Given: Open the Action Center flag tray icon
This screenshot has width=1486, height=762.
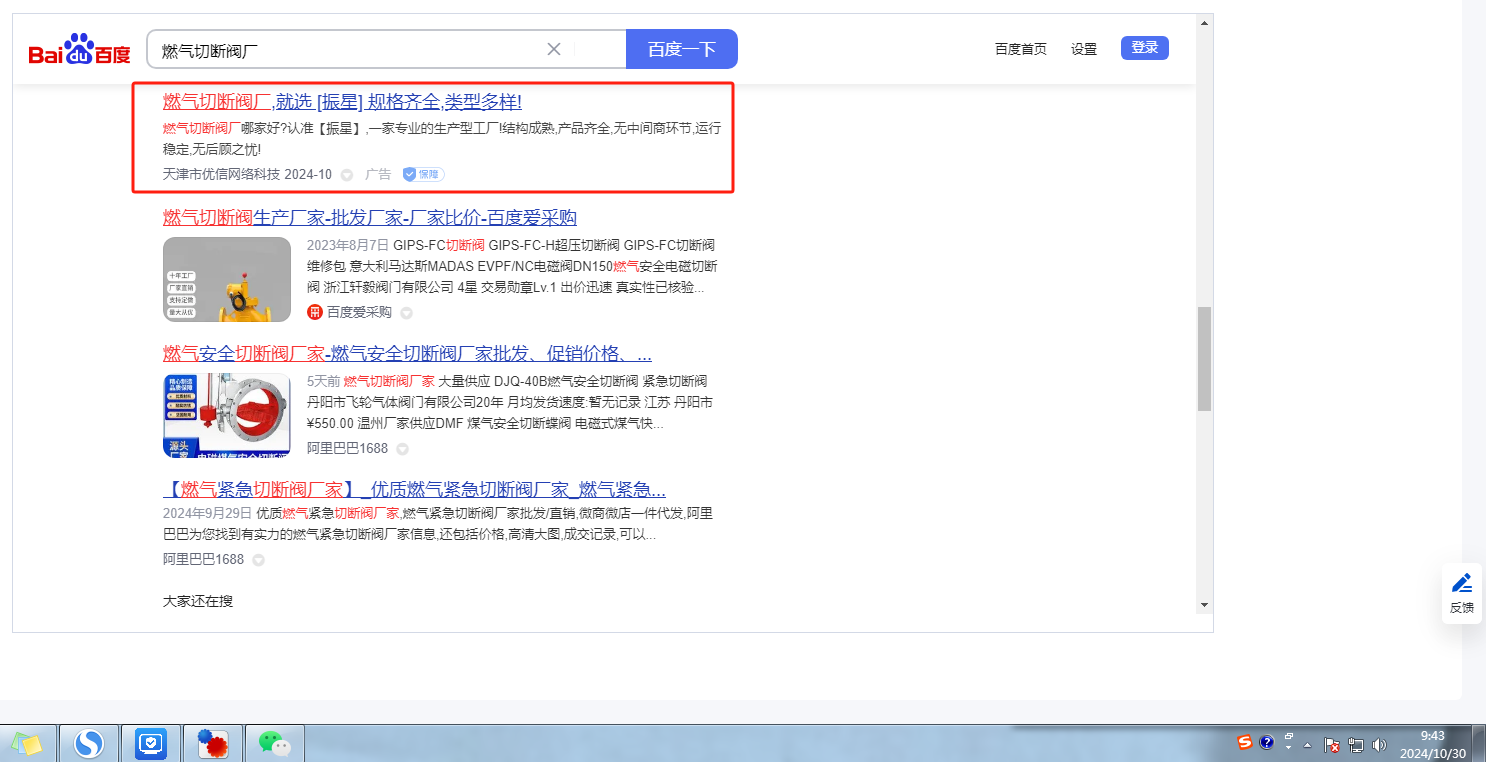Looking at the screenshot, I should 1332,744.
